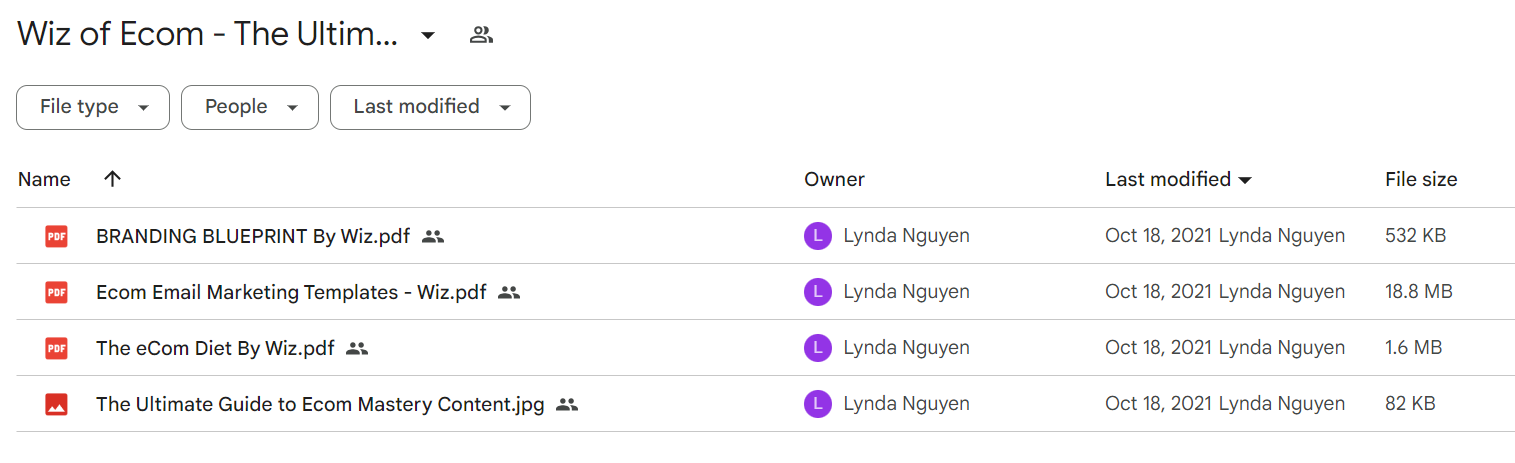This screenshot has height=463, width=1515.
Task: Open the File type filter dropdown
Action: pos(93,107)
